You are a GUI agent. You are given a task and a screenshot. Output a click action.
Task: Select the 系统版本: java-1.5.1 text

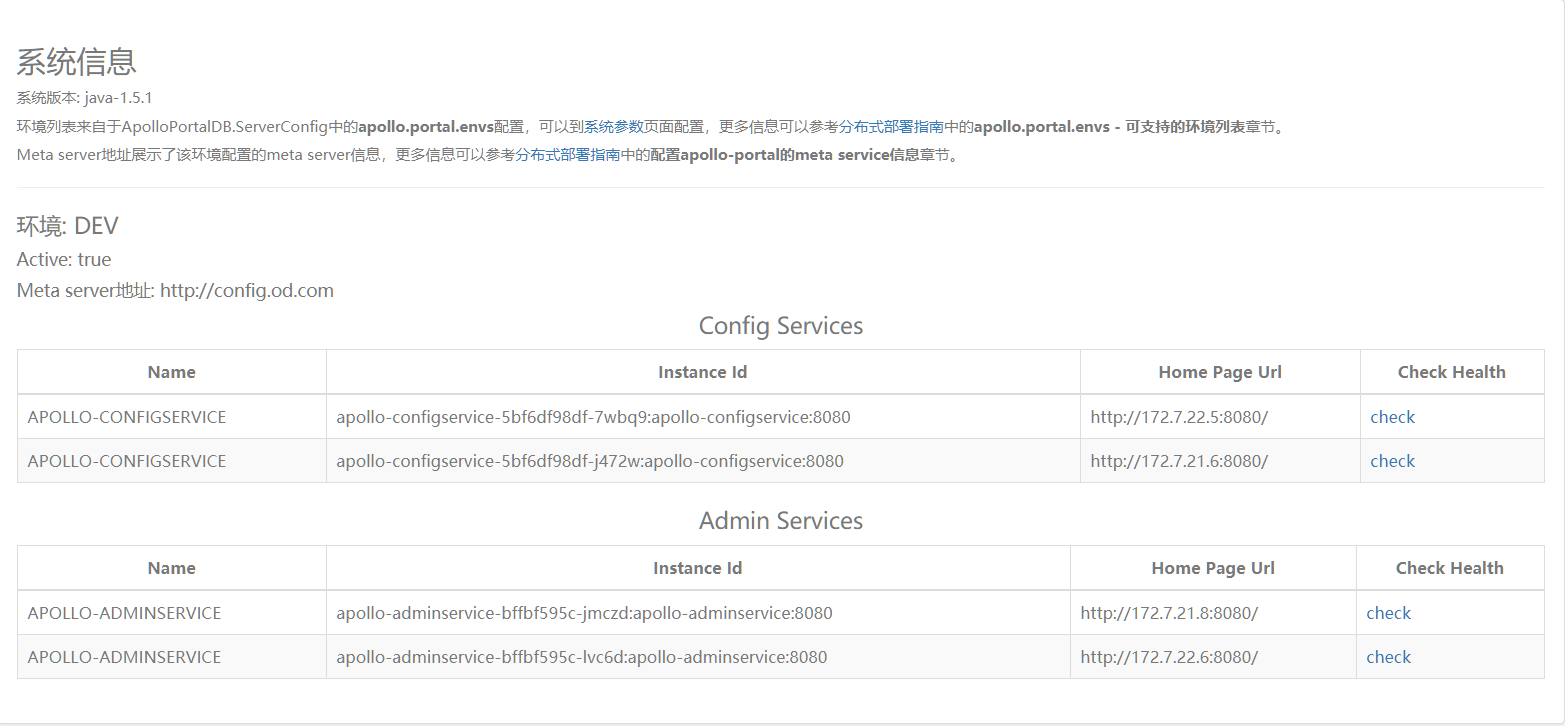[85, 98]
